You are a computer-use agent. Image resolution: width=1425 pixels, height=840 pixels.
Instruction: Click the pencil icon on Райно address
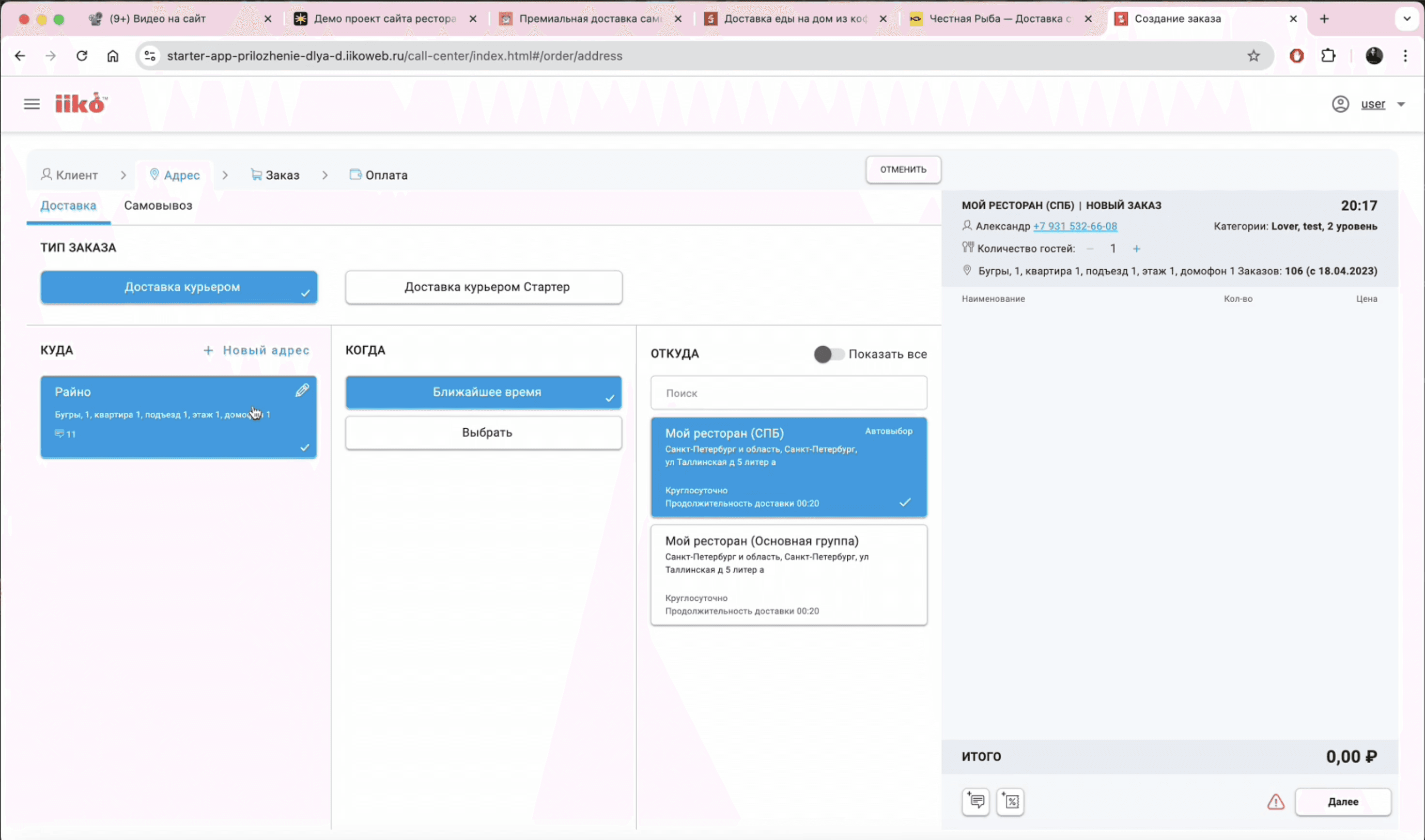click(x=302, y=390)
